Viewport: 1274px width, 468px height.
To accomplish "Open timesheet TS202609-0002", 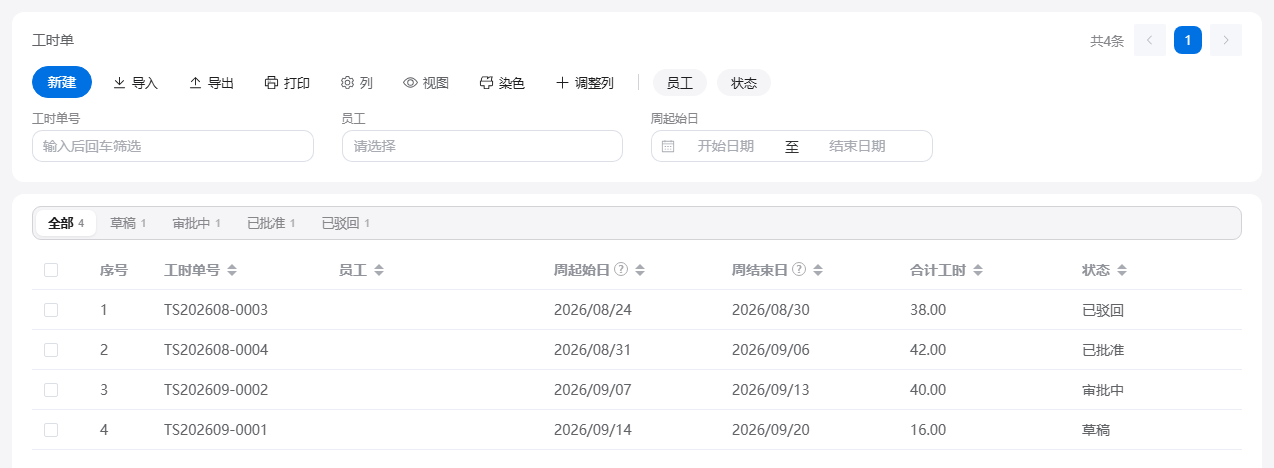I will point(216,390).
